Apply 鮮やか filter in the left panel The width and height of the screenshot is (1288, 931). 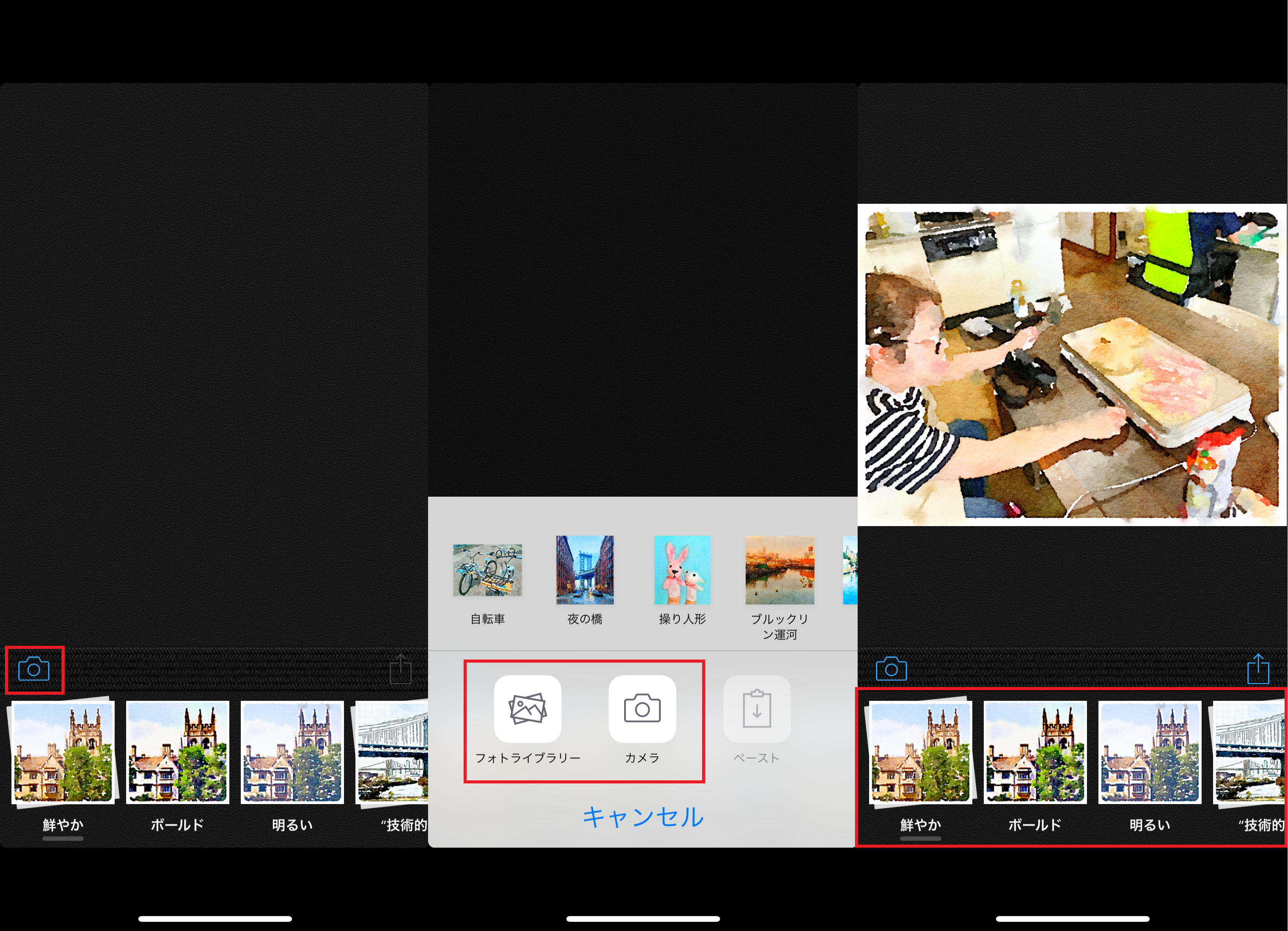[63, 753]
